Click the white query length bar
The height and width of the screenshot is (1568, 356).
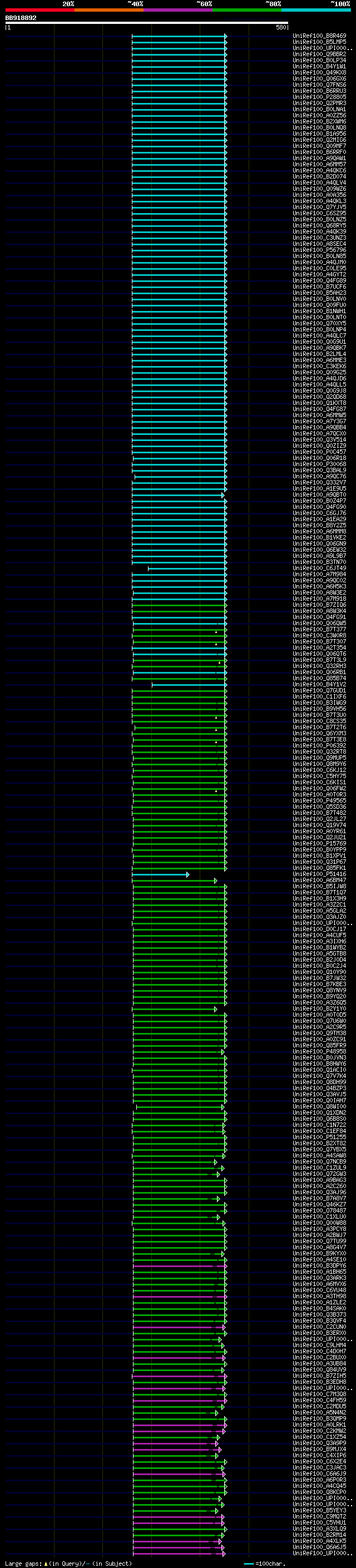coord(147,22)
